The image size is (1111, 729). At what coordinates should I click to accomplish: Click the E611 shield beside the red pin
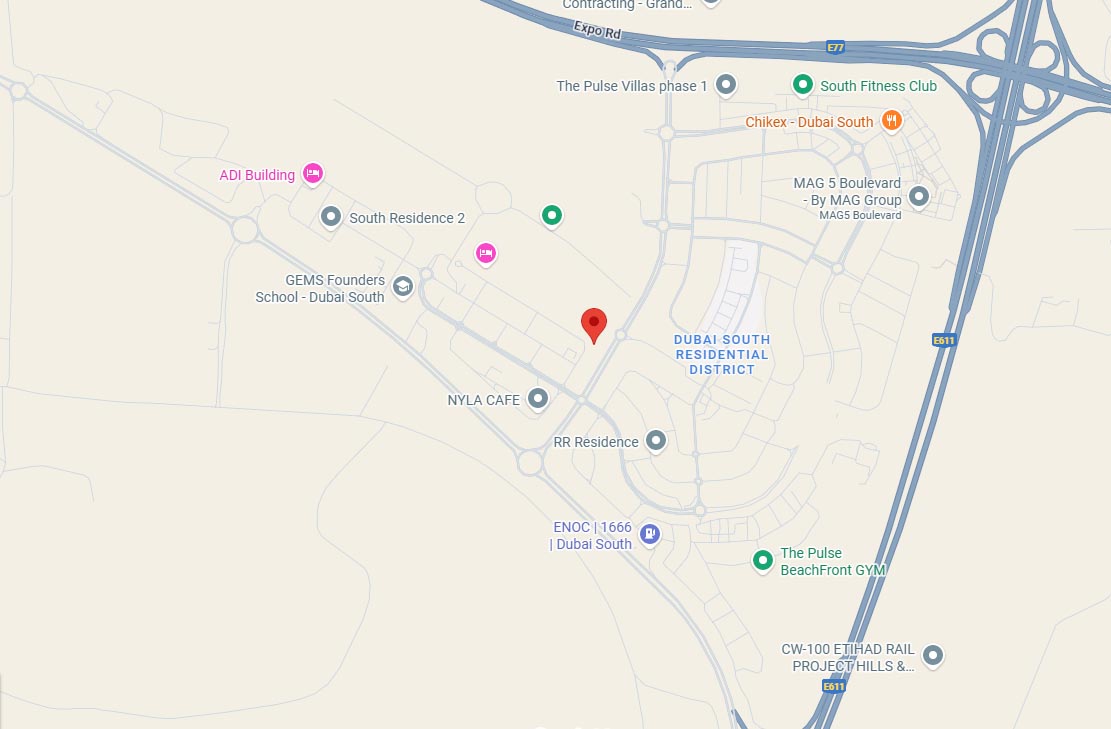click(944, 340)
